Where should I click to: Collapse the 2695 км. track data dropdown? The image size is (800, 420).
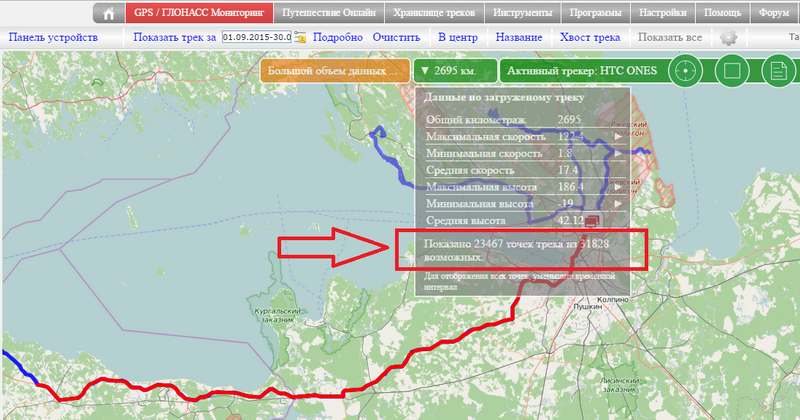tap(455, 72)
